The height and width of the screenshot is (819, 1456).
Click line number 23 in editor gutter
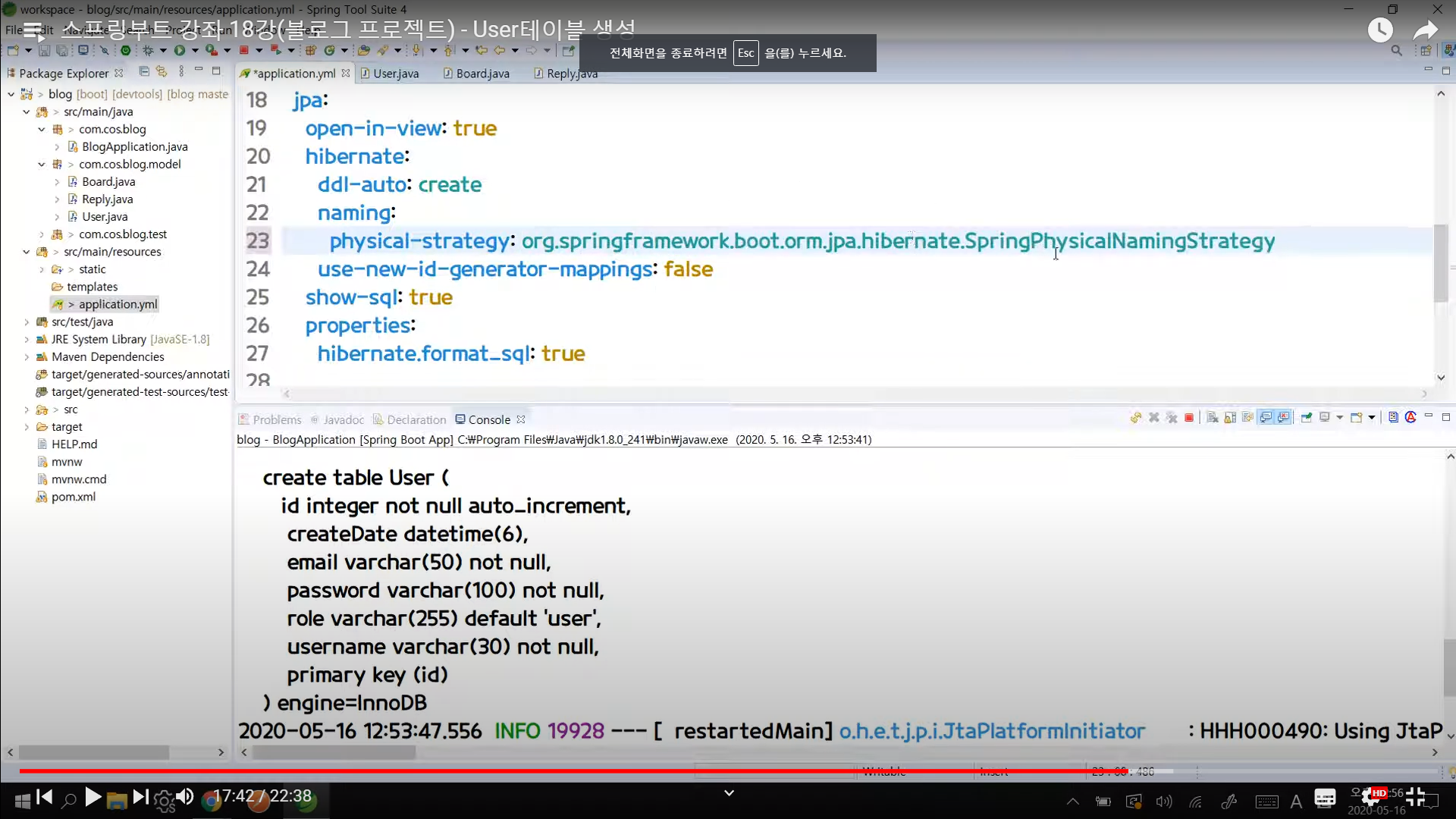click(257, 241)
